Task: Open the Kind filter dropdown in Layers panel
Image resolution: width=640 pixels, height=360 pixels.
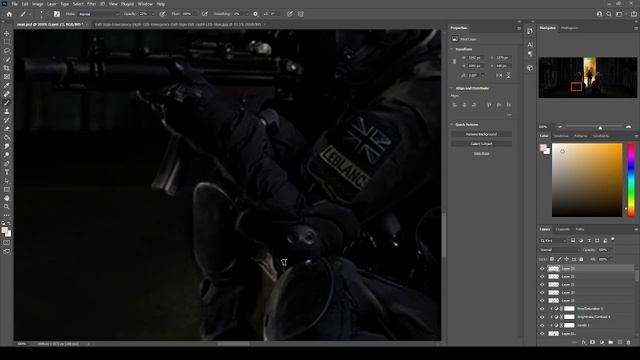Action: [553, 241]
